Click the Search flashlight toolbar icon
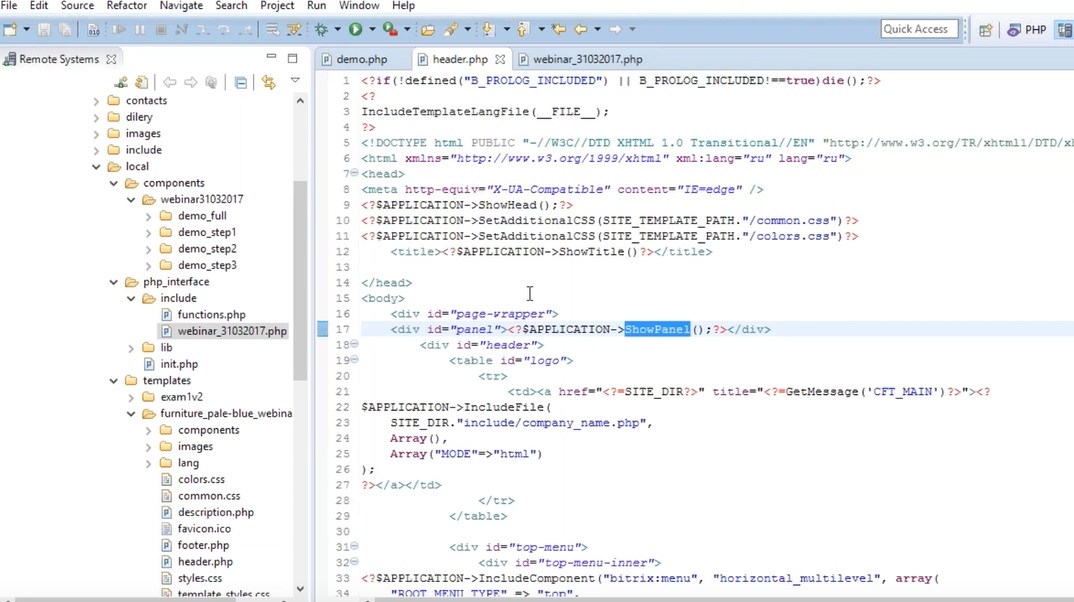1074x602 pixels. 450,29
